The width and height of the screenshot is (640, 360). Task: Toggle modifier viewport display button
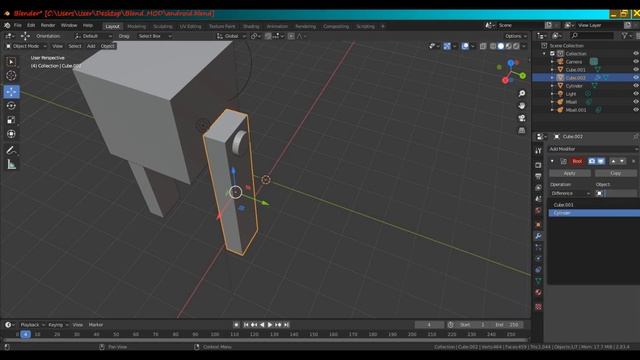601,161
